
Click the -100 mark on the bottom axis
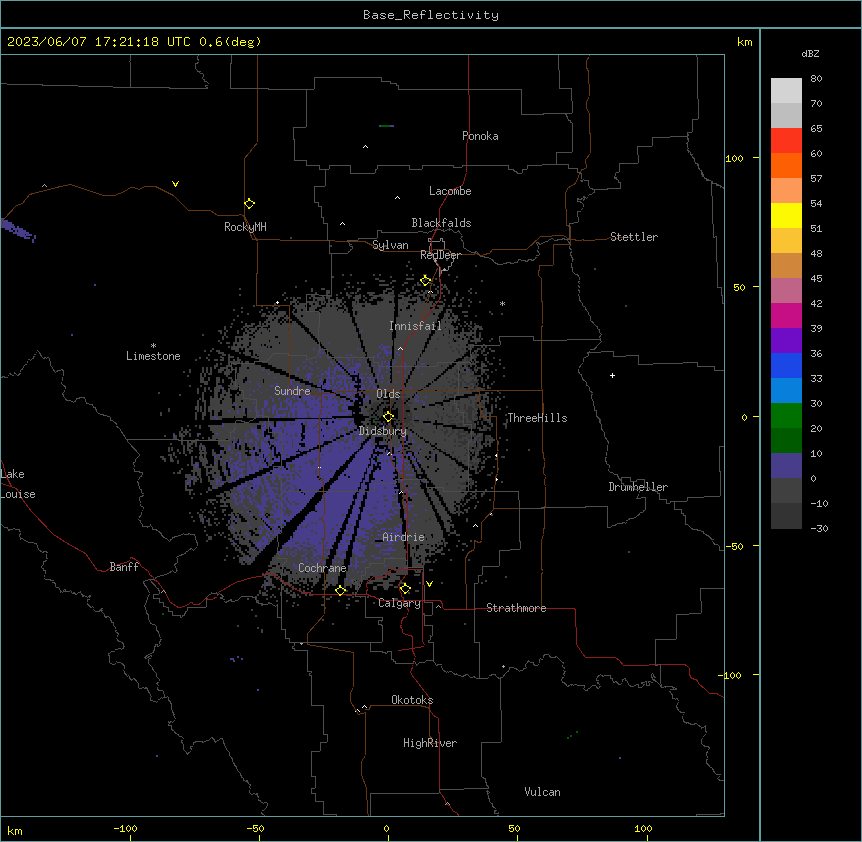[125, 828]
